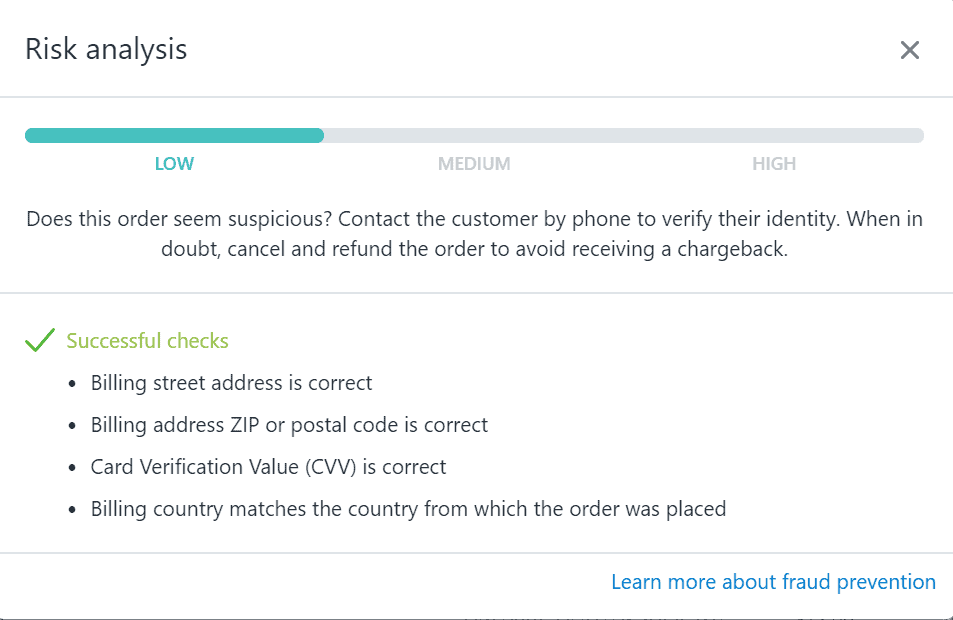Expand the Successful checks section

[147, 340]
